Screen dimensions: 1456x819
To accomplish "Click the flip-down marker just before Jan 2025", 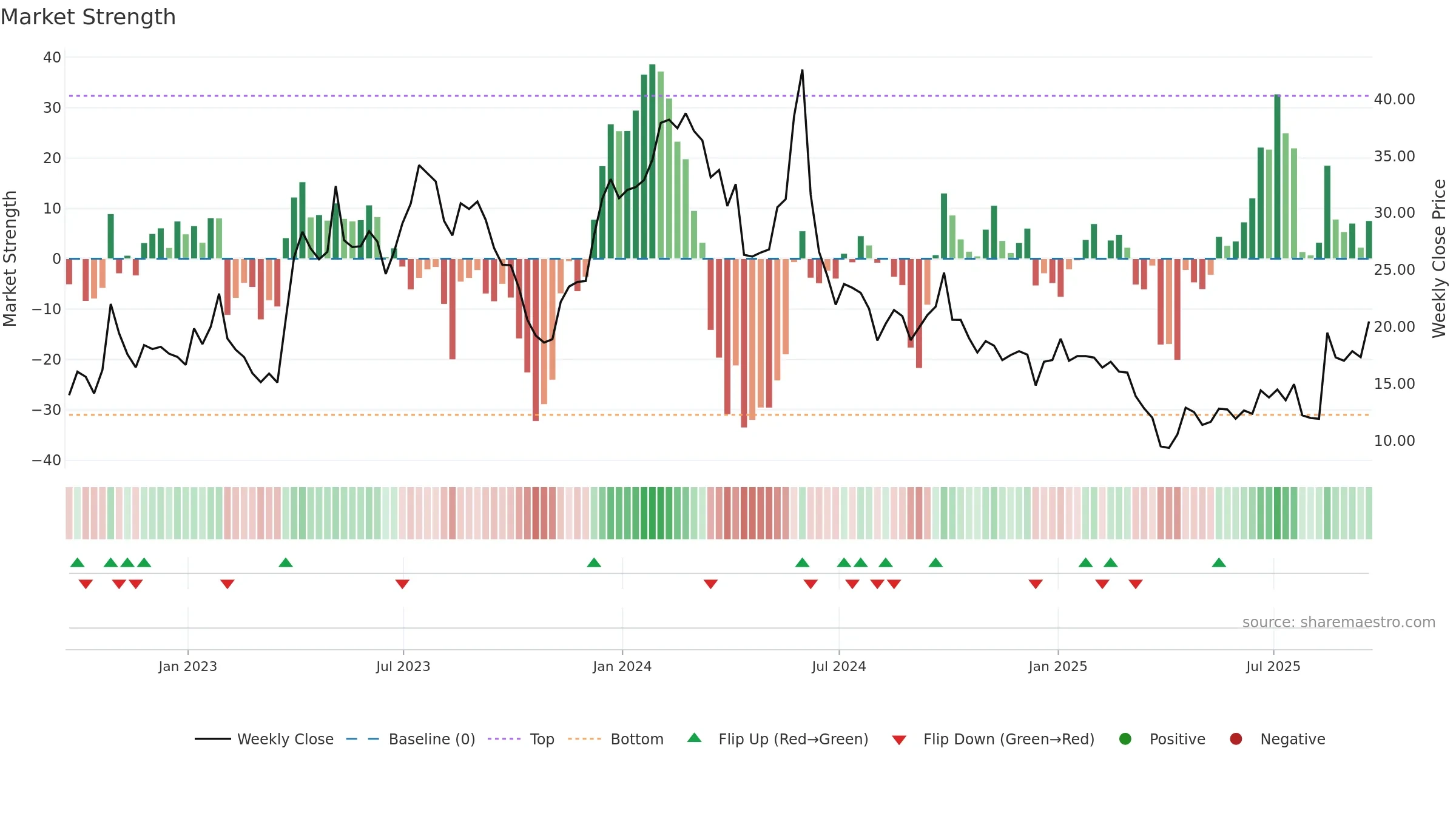I will coord(1036,584).
